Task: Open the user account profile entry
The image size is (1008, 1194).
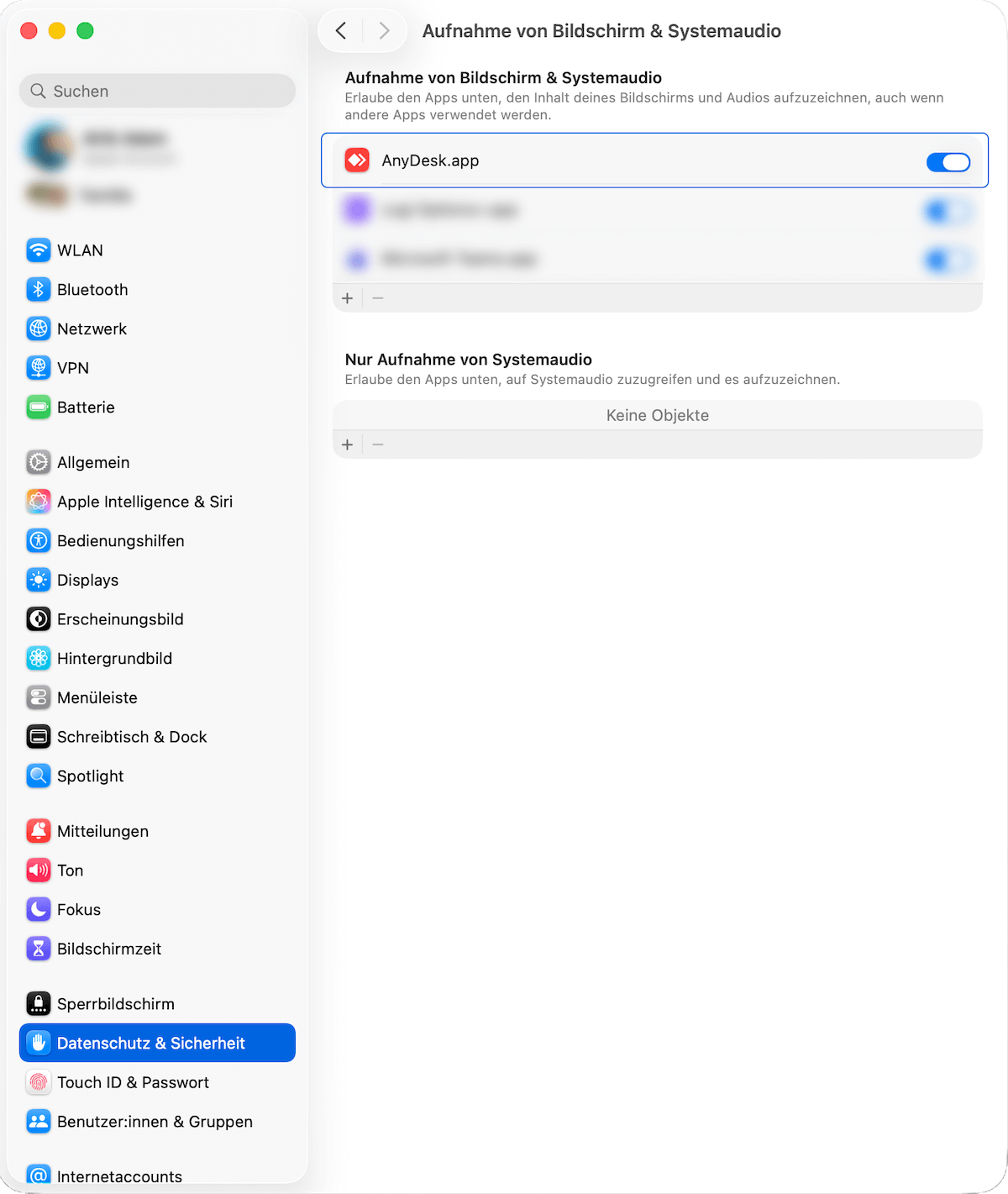Action: coord(101,147)
